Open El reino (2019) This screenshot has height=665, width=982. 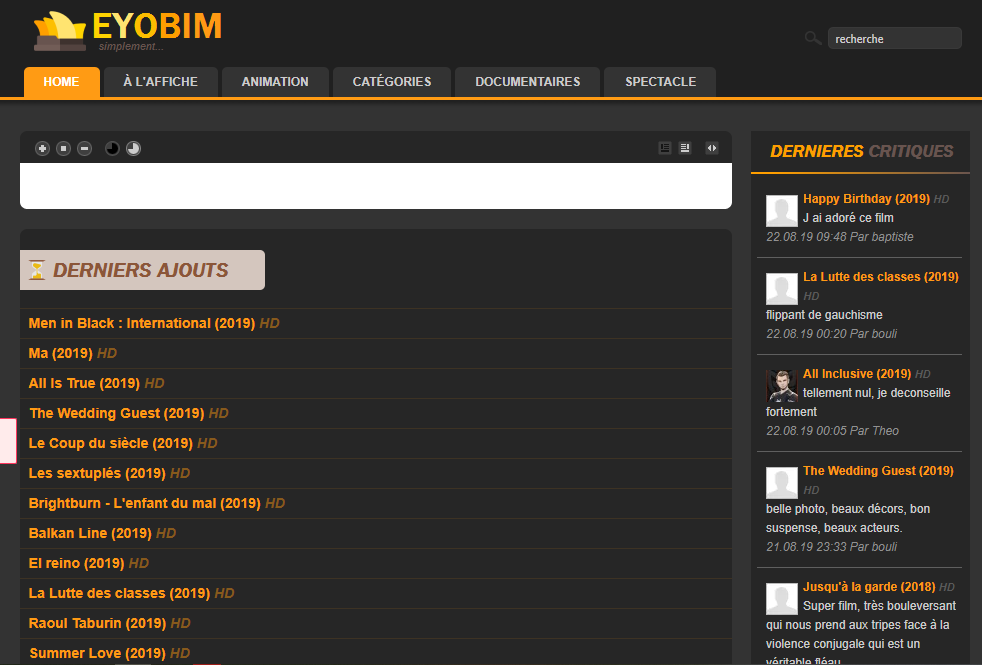tap(76, 564)
